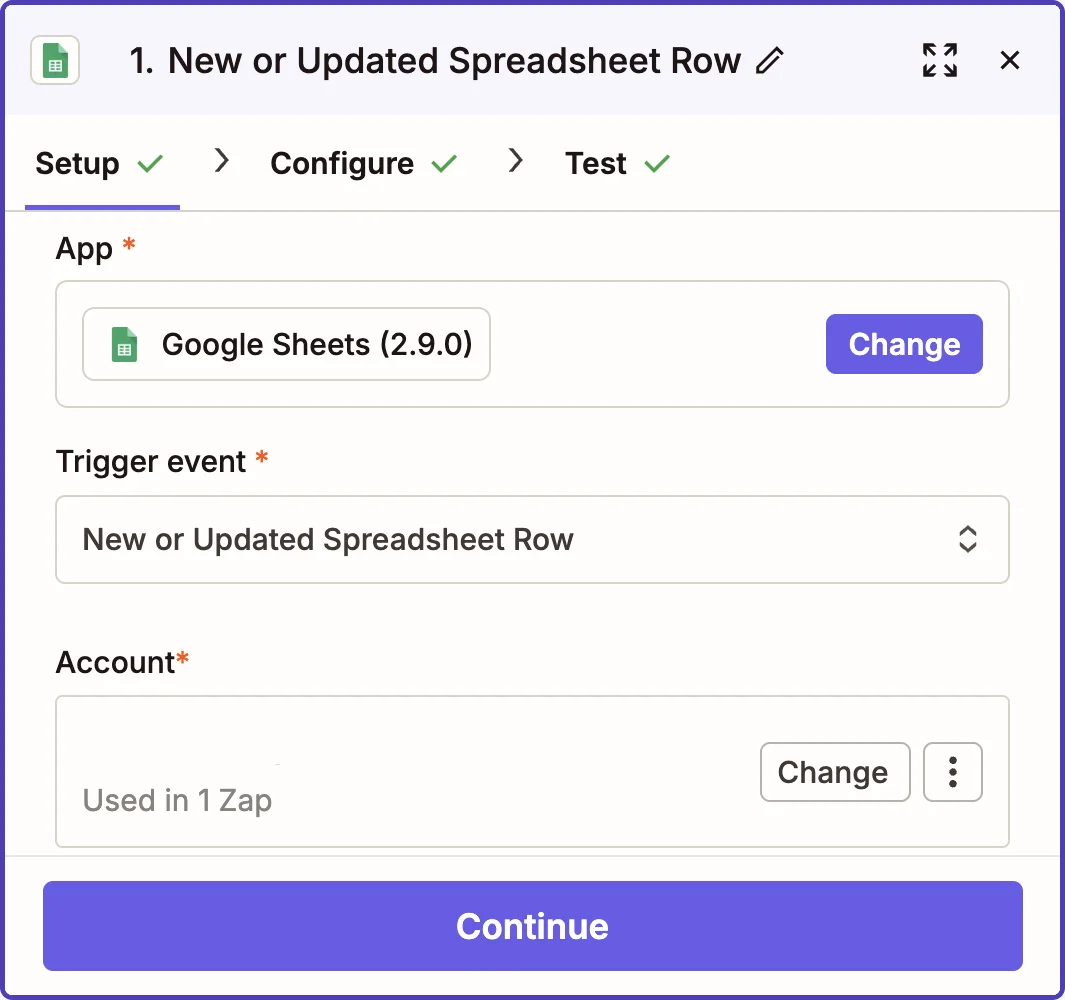Close the step editor panel

(x=1009, y=60)
